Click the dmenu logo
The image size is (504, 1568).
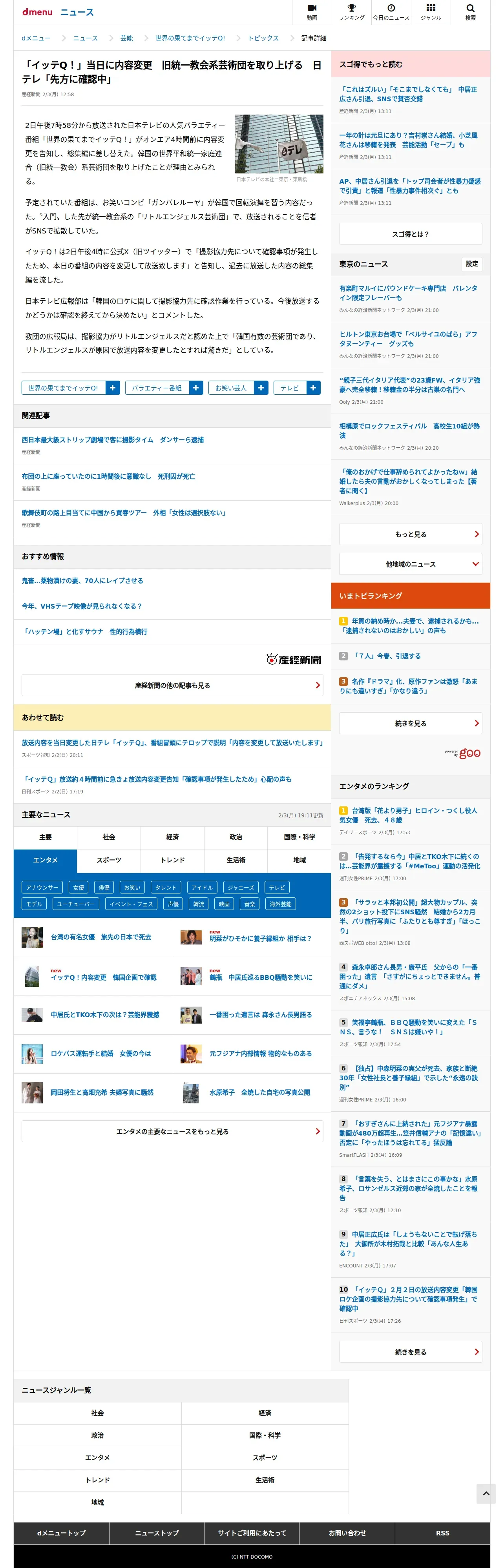click(x=37, y=12)
